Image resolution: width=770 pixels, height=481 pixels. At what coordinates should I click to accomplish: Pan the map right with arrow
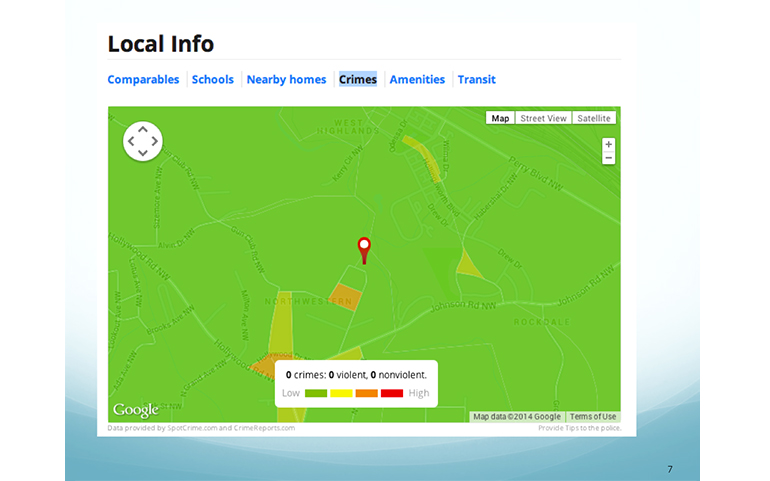(x=156, y=142)
